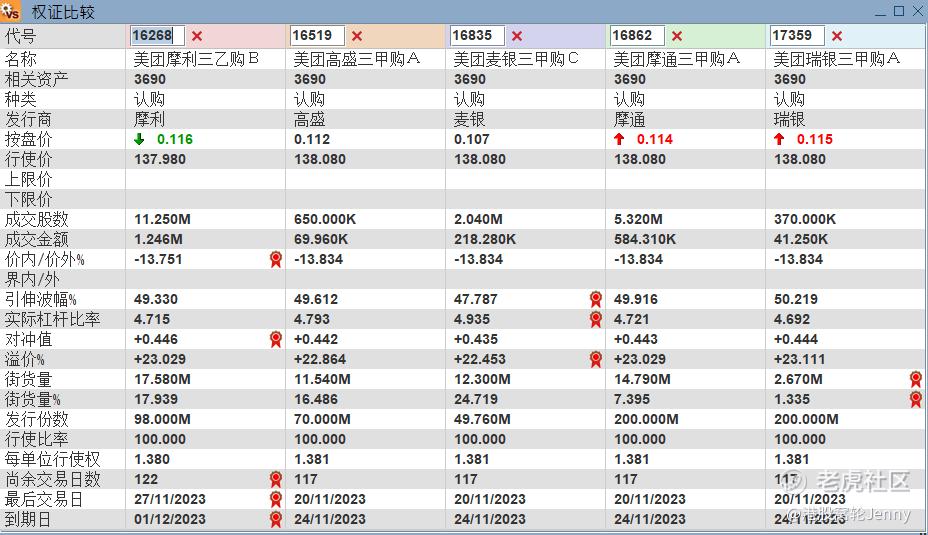Screen dimensions: 928x535
Task: Click the outstanding percent 24.719
Action: (x=476, y=399)
